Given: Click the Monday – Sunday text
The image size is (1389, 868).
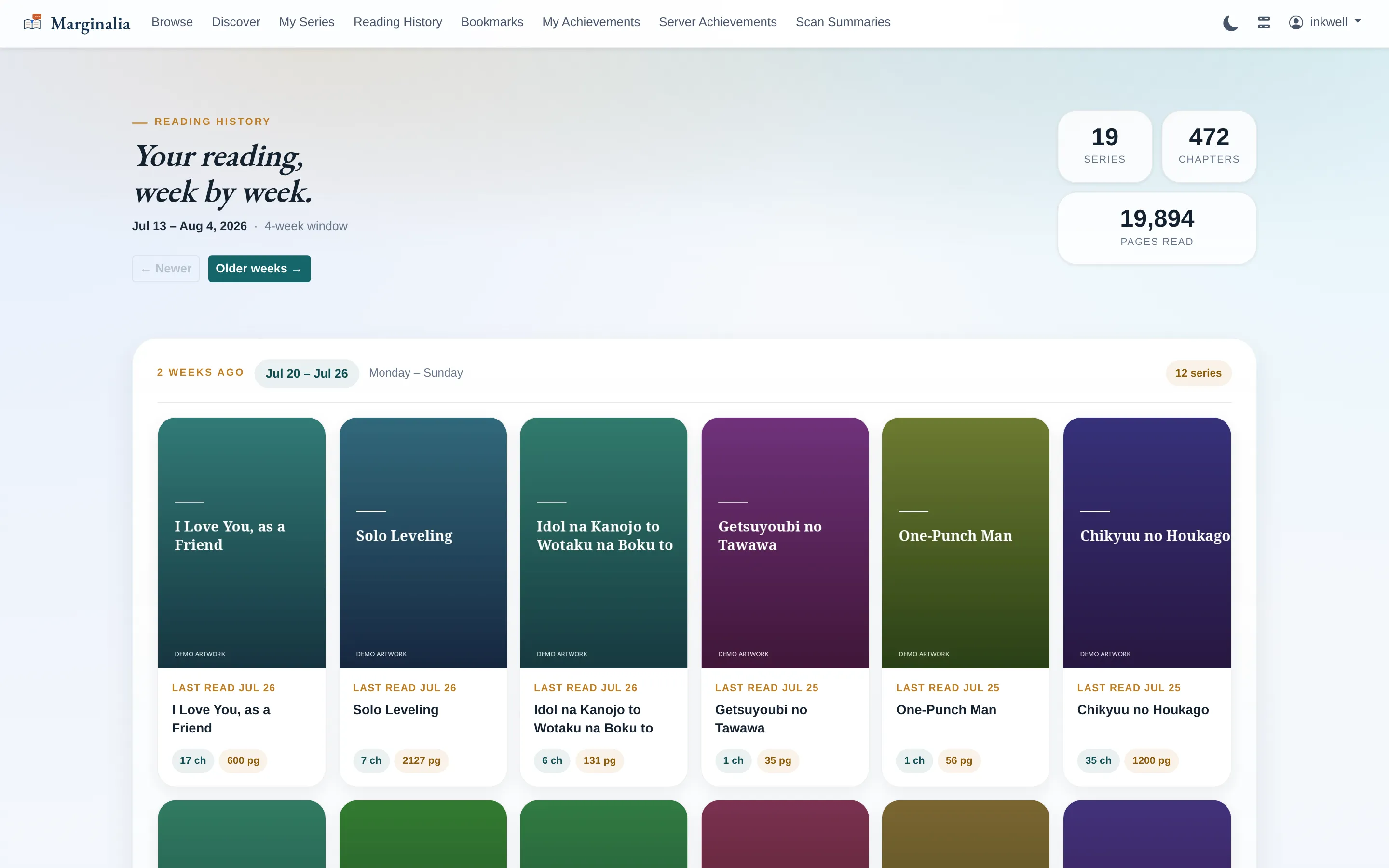Looking at the screenshot, I should pyautogui.click(x=416, y=373).
